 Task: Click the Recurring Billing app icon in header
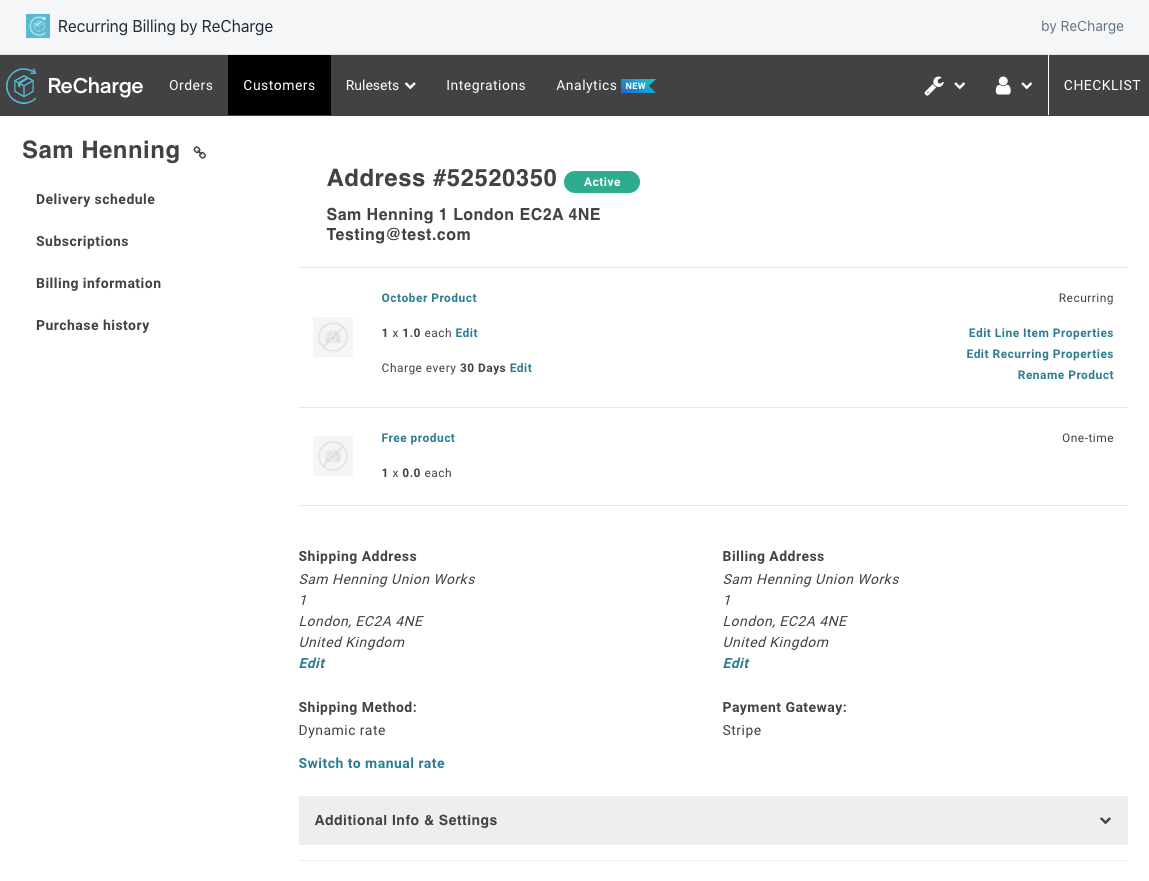pyautogui.click(x=38, y=27)
